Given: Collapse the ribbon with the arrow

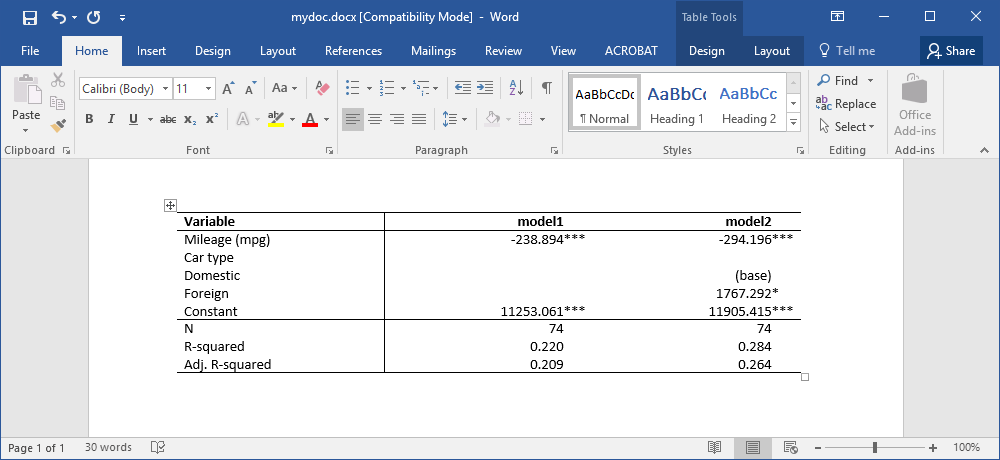Looking at the screenshot, I should pos(985,151).
